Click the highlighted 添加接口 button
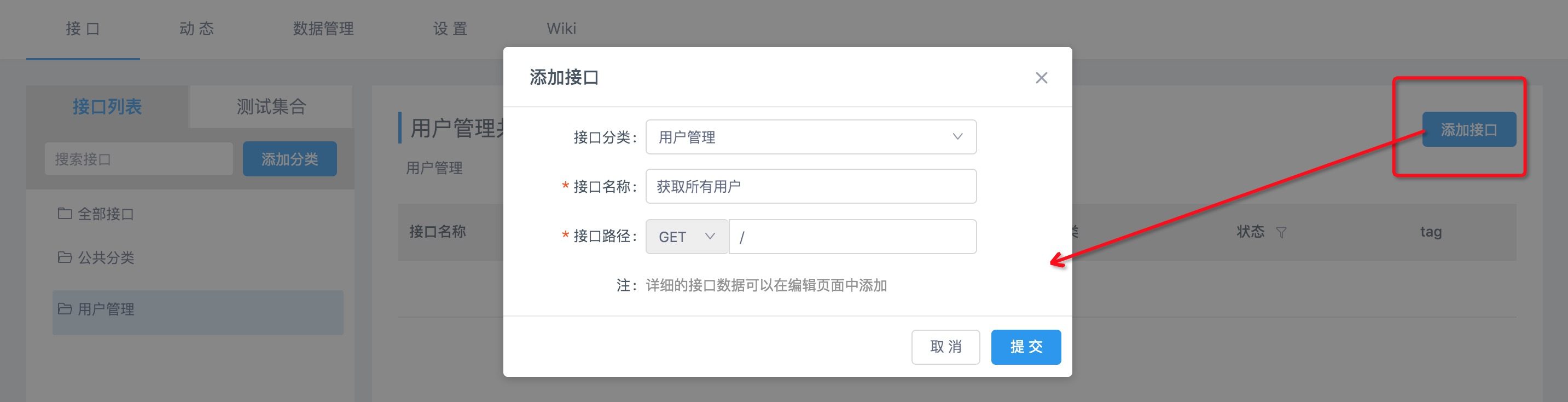1568x402 pixels. pos(1470,129)
